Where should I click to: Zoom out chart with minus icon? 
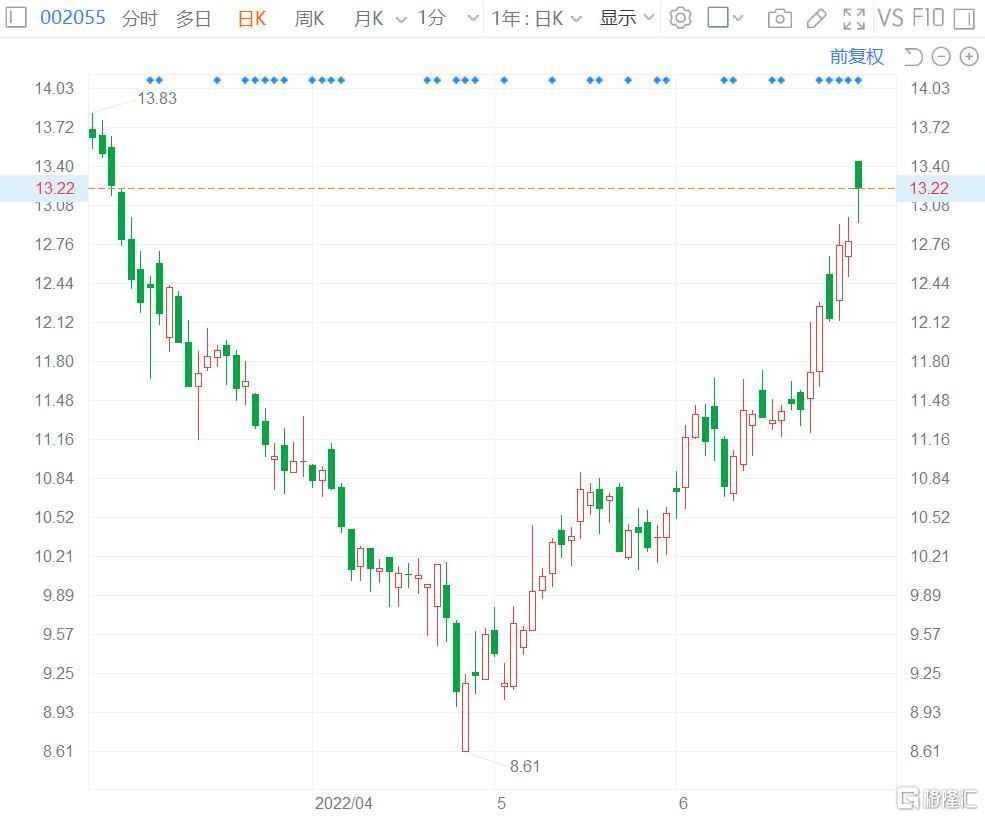[940, 57]
